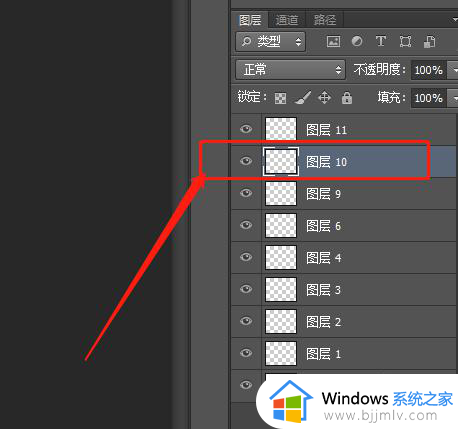The height and width of the screenshot is (429, 458).
Task: Filter layers by shape layer icon
Action: pyautogui.click(x=405, y=42)
